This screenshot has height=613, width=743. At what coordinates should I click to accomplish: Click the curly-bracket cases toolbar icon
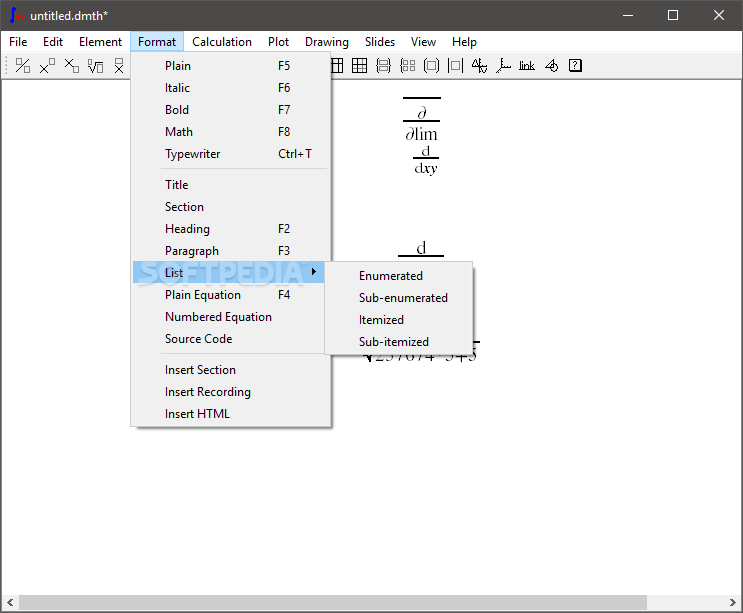(x=383, y=65)
